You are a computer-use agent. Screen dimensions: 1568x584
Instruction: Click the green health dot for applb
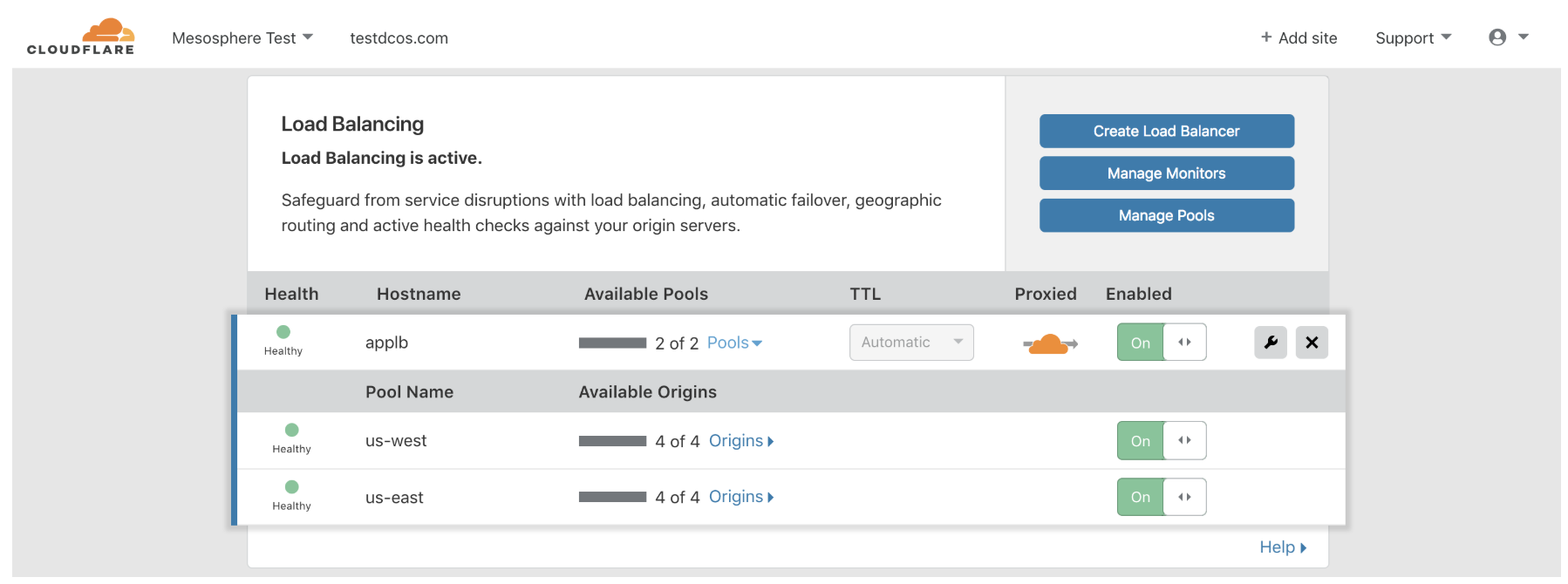click(x=283, y=332)
